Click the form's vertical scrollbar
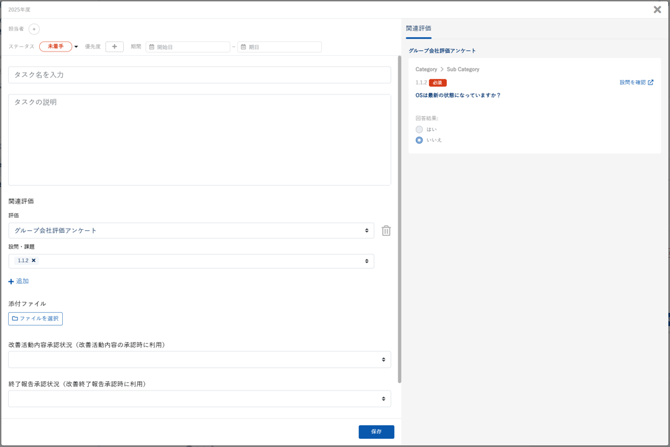The width and height of the screenshot is (670, 447). pos(399,220)
